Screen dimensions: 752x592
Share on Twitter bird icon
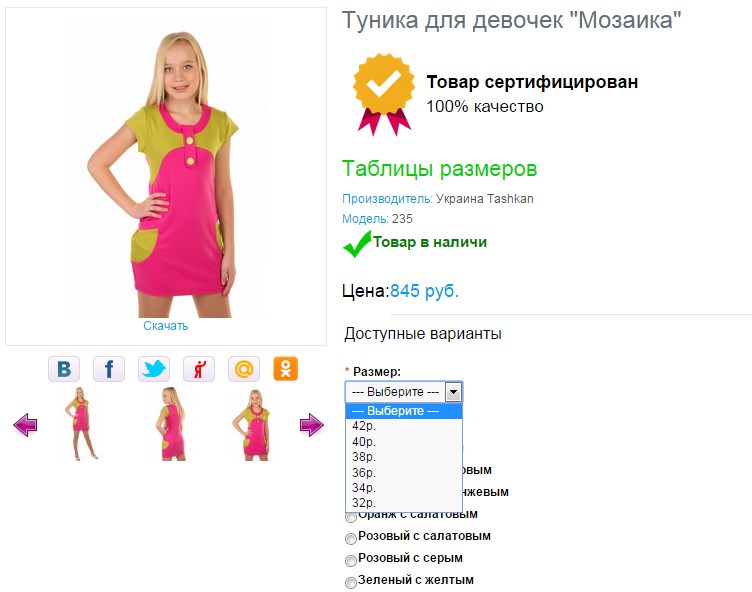154,369
